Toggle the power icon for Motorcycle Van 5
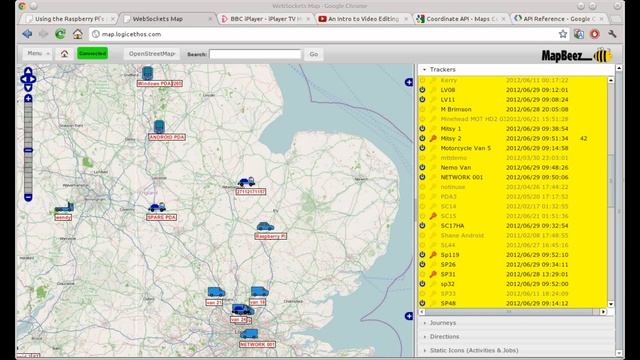Viewport: 640px width, 360px height. (422, 148)
